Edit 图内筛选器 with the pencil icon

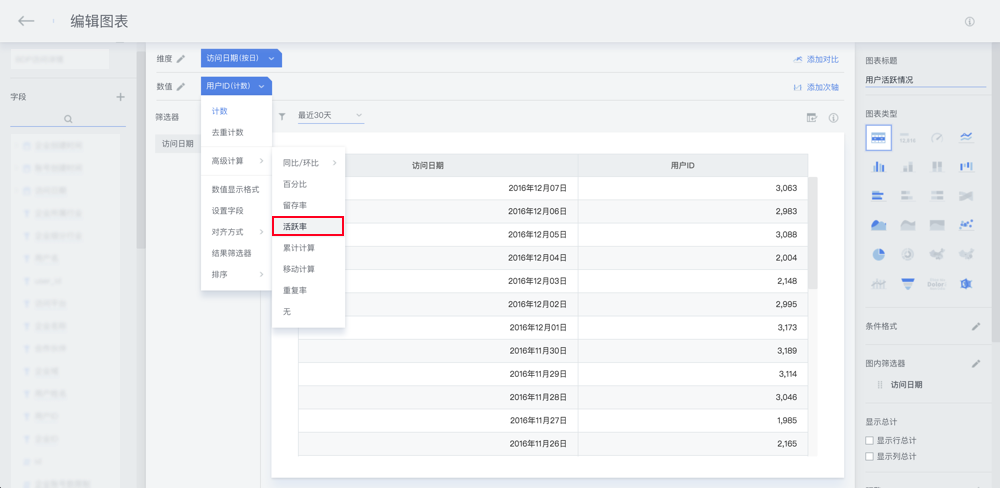[x=976, y=364]
